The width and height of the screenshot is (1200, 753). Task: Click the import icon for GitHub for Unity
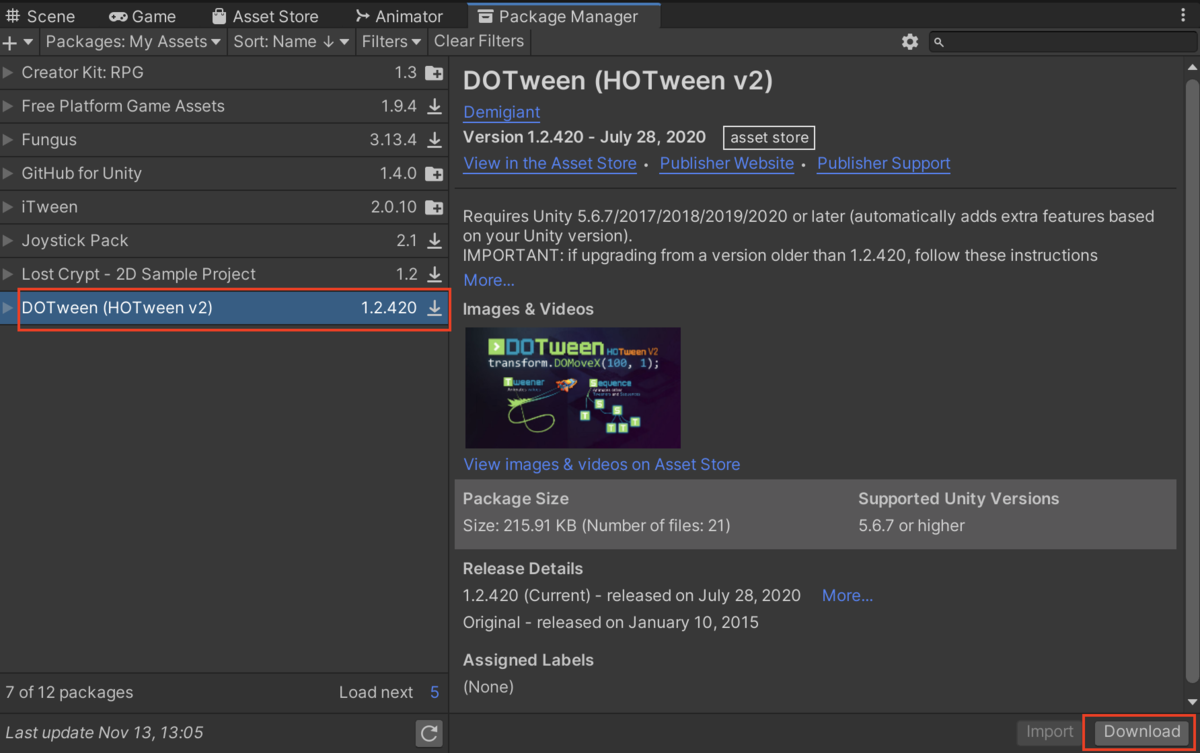click(x=434, y=174)
